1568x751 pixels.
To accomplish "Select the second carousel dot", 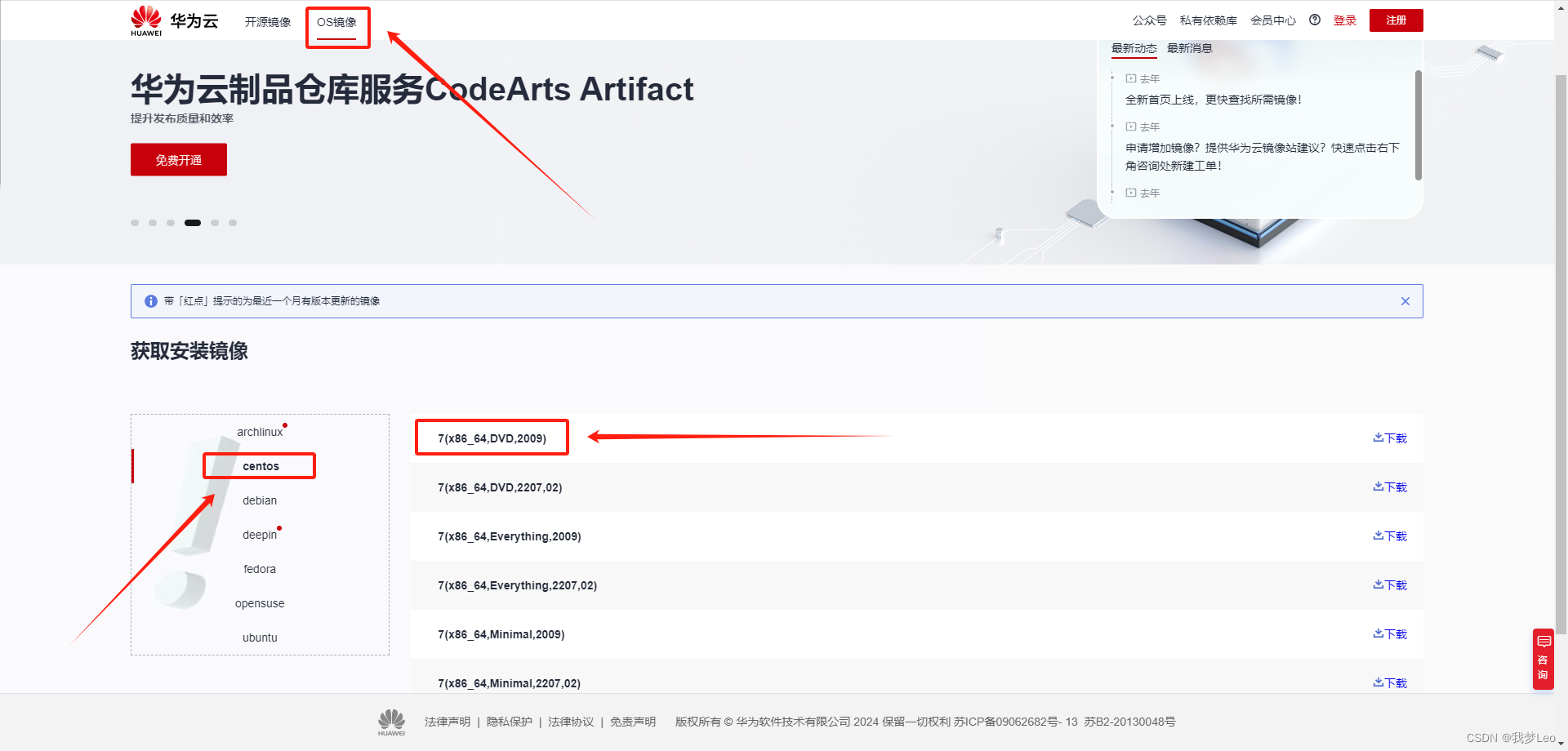I will tap(153, 223).
